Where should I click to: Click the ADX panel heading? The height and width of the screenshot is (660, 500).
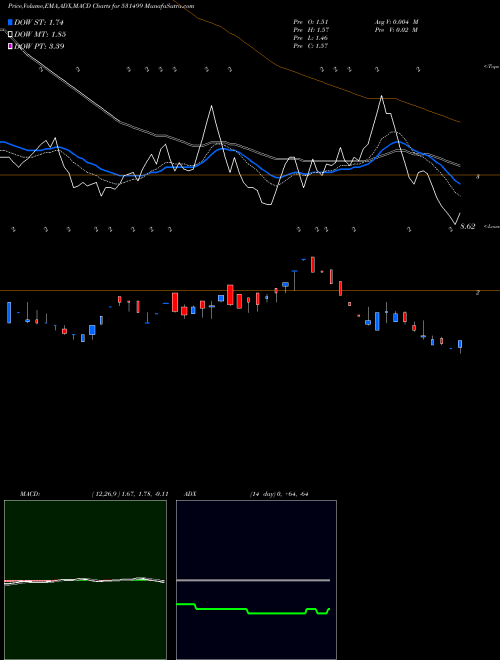click(x=190, y=494)
